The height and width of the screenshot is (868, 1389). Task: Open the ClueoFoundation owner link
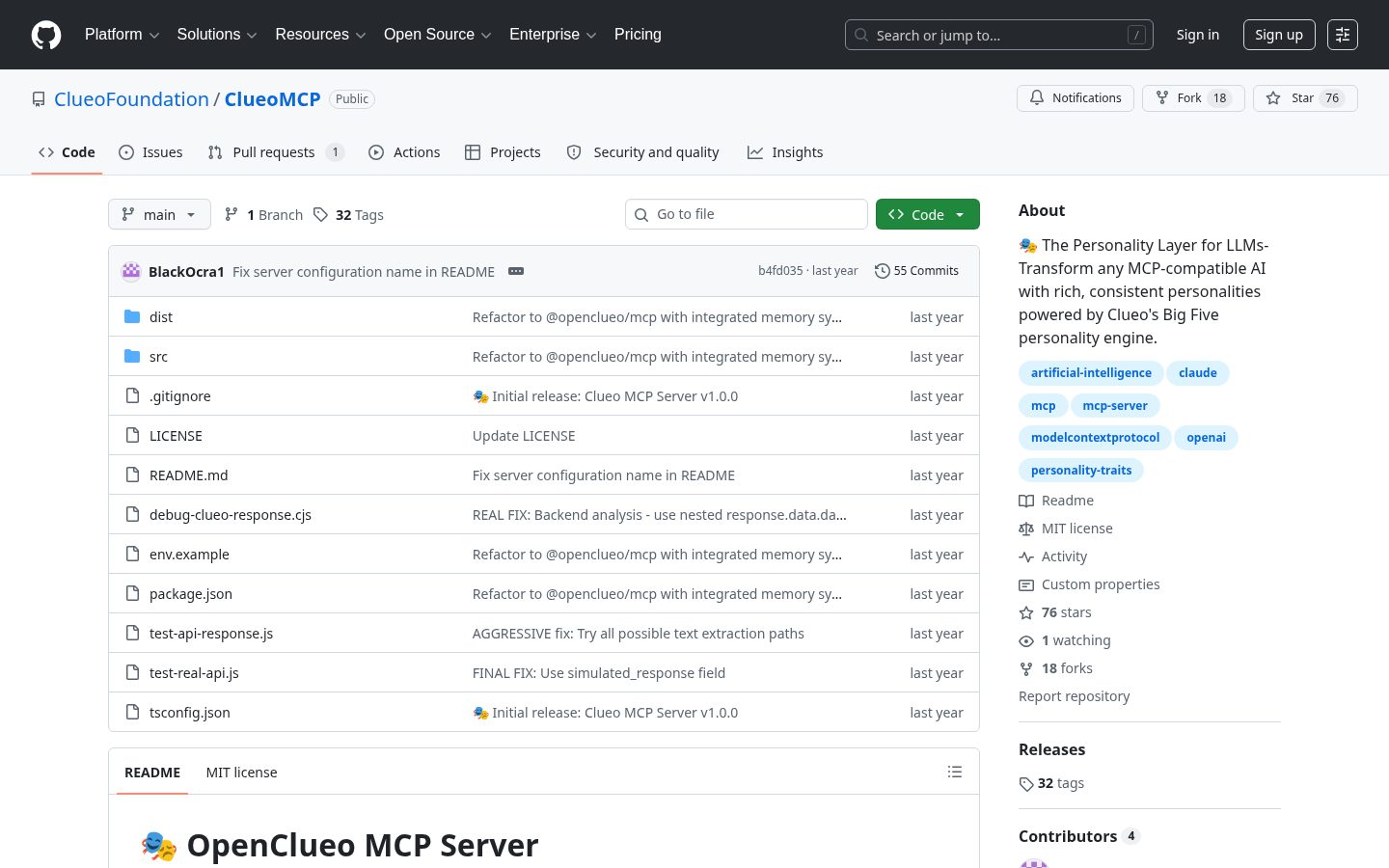pos(131,99)
